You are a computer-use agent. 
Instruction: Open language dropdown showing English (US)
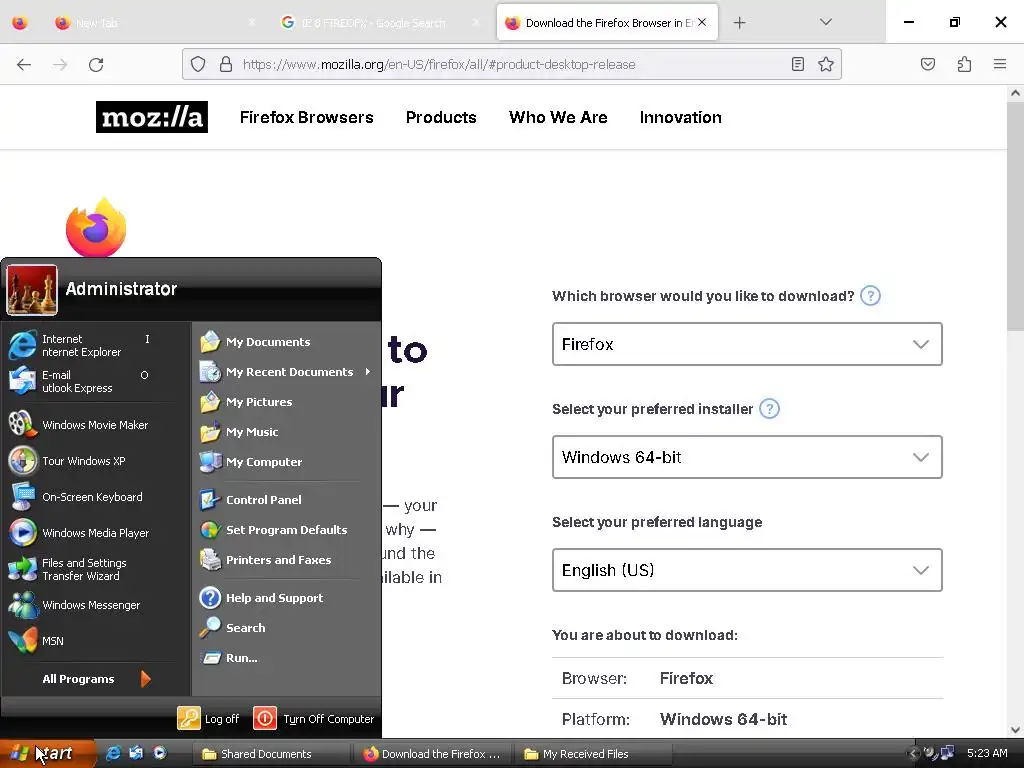[747, 570]
